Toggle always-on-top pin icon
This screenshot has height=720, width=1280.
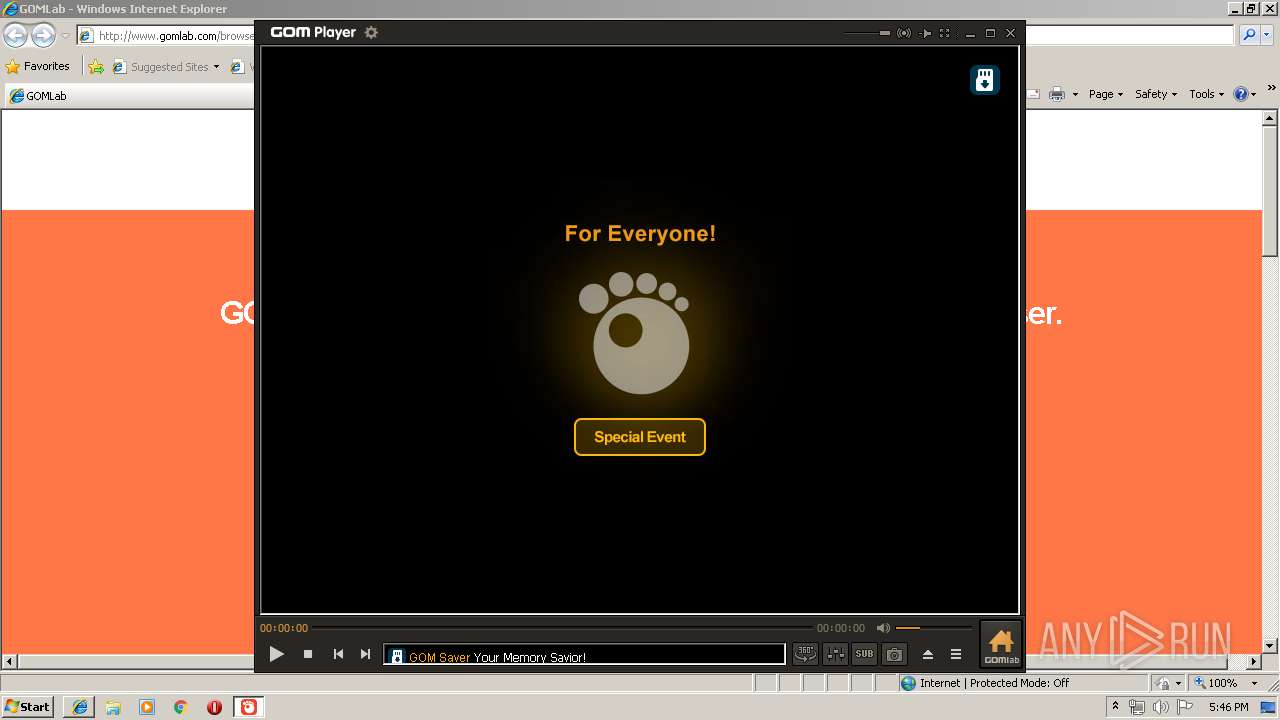pos(925,33)
